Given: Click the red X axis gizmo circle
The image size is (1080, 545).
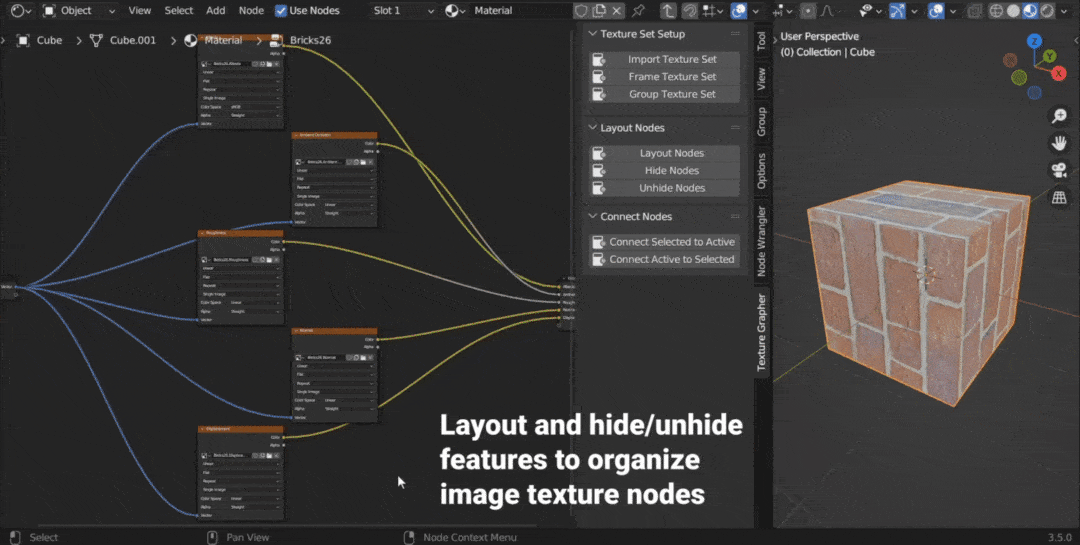Looking at the screenshot, I should point(1061,73).
